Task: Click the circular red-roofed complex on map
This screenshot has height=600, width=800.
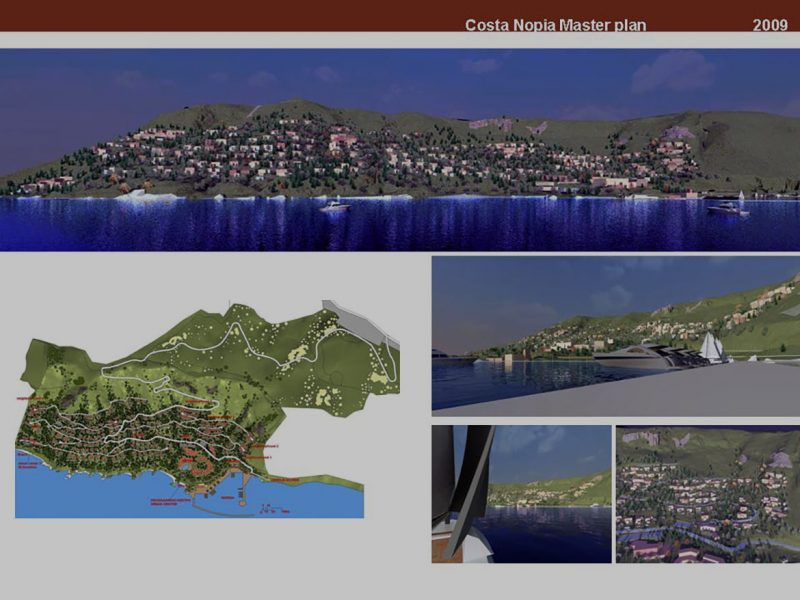Action: pyautogui.click(x=196, y=463)
